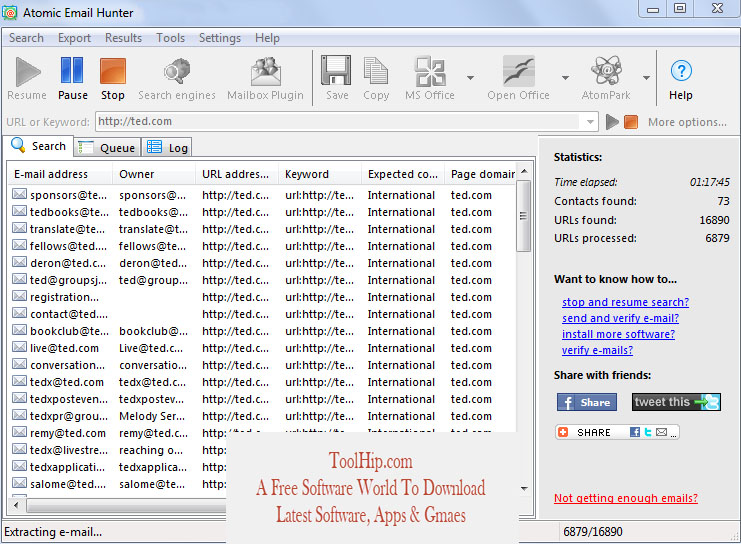Open 'send and verify e-mail?' link

[x=620, y=318]
